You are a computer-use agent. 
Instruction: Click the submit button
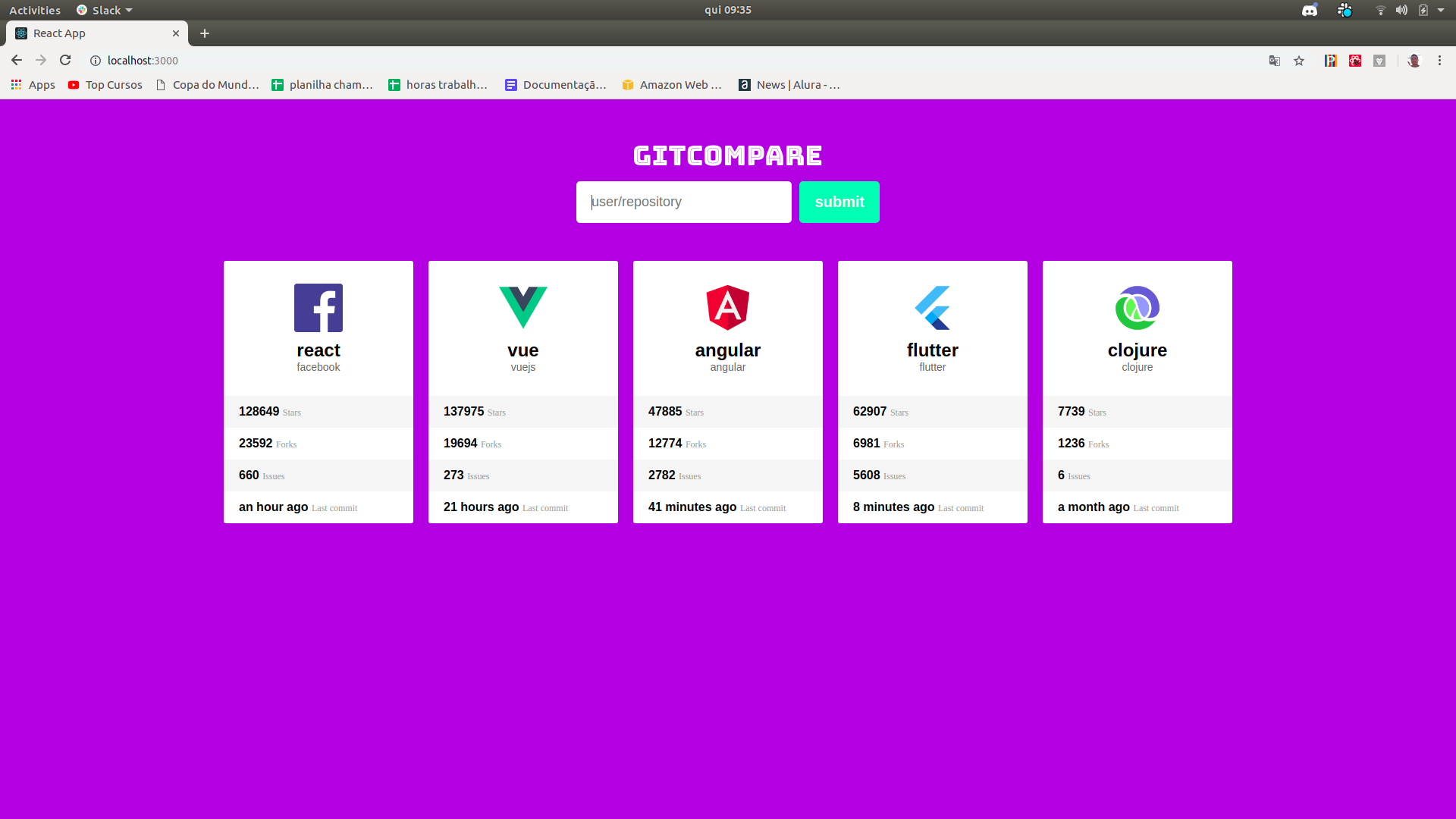(x=839, y=202)
